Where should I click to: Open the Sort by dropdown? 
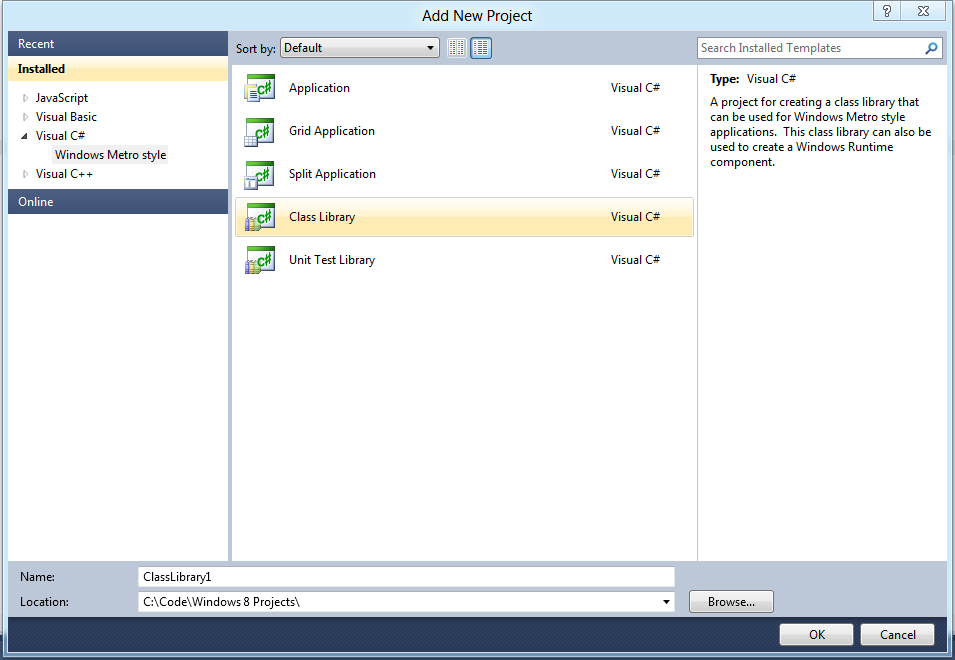pyautogui.click(x=360, y=48)
